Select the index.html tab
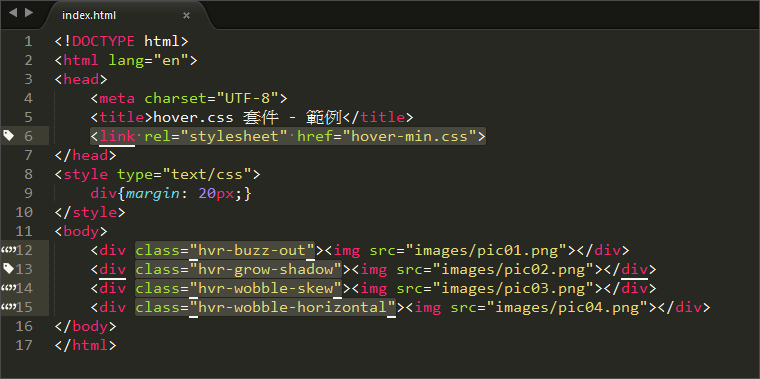Viewport: 760px width, 379px height. 89,16
